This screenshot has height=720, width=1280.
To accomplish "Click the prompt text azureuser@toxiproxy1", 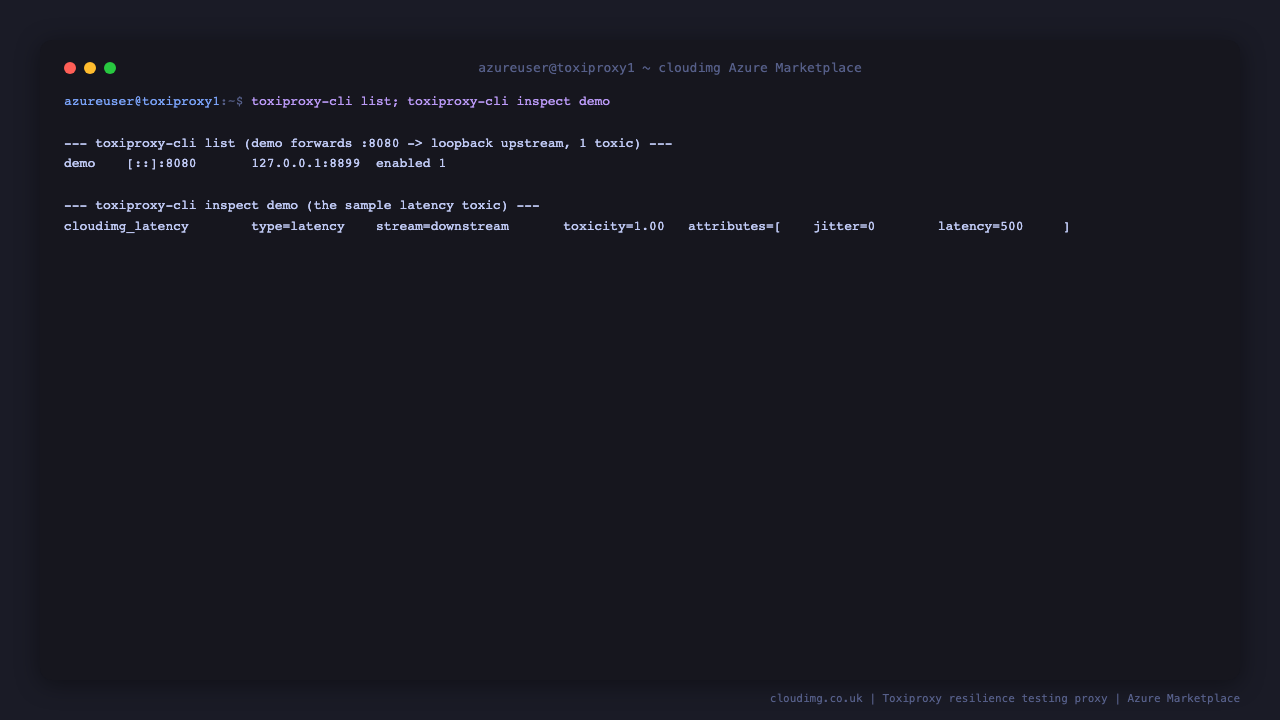I will pos(142,101).
